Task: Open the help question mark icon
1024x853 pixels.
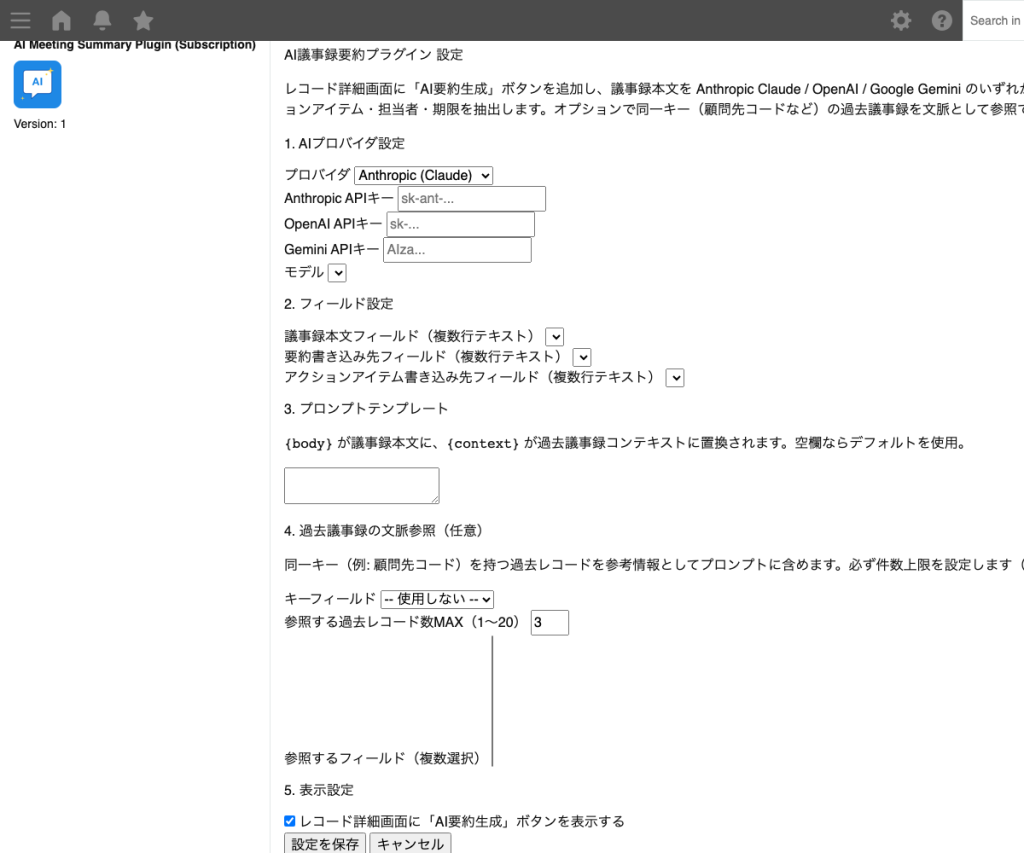Action: (941, 20)
